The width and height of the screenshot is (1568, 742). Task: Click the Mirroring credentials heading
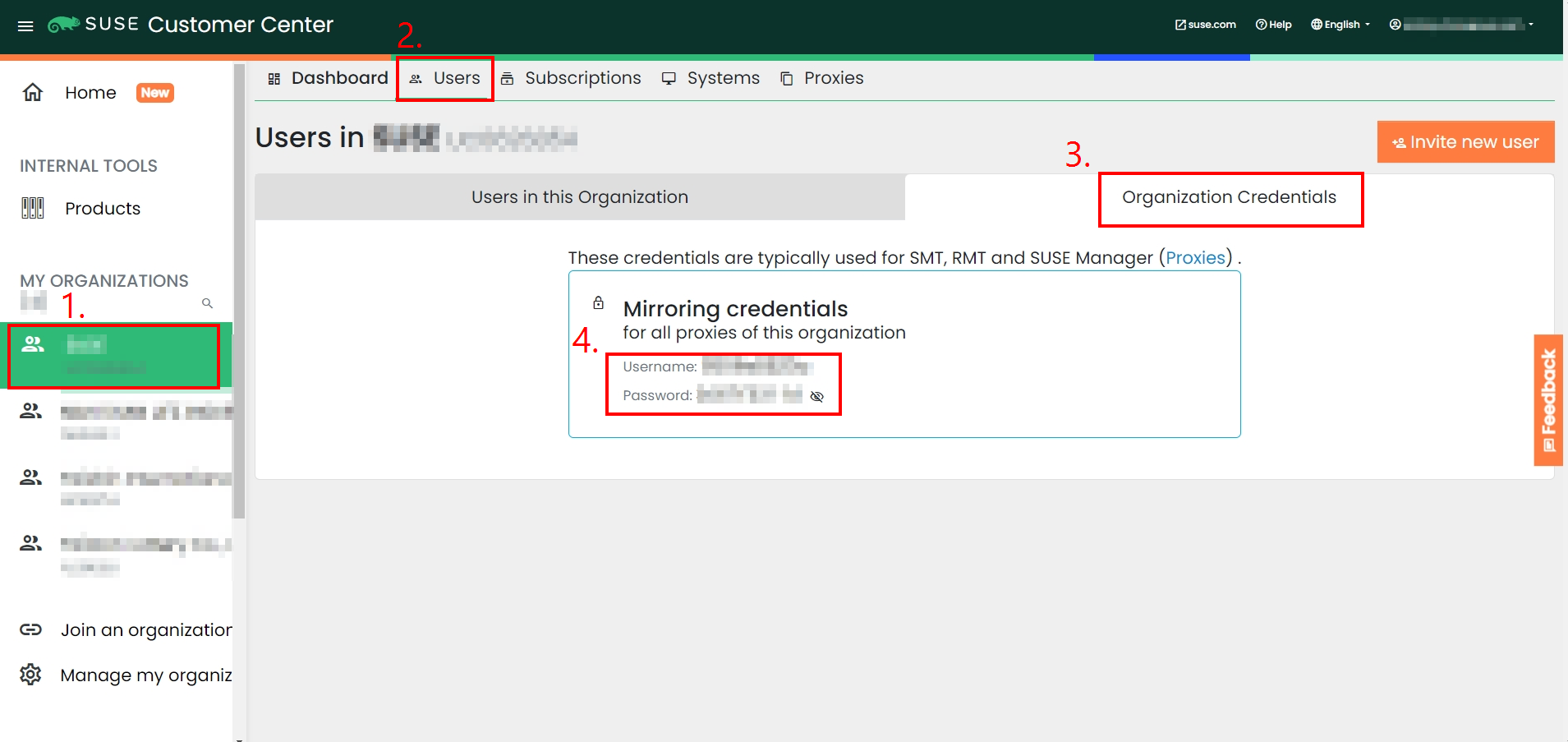735,309
